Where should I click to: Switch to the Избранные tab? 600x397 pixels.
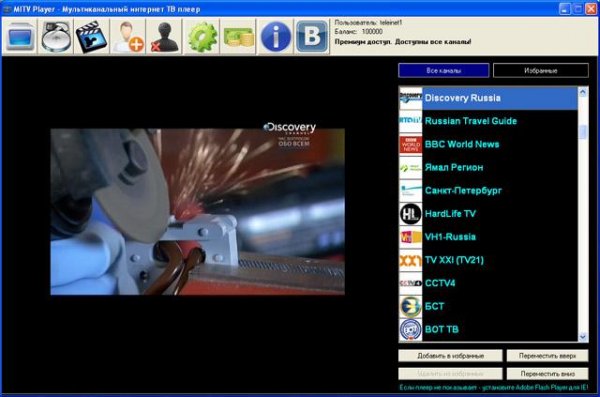click(x=541, y=70)
